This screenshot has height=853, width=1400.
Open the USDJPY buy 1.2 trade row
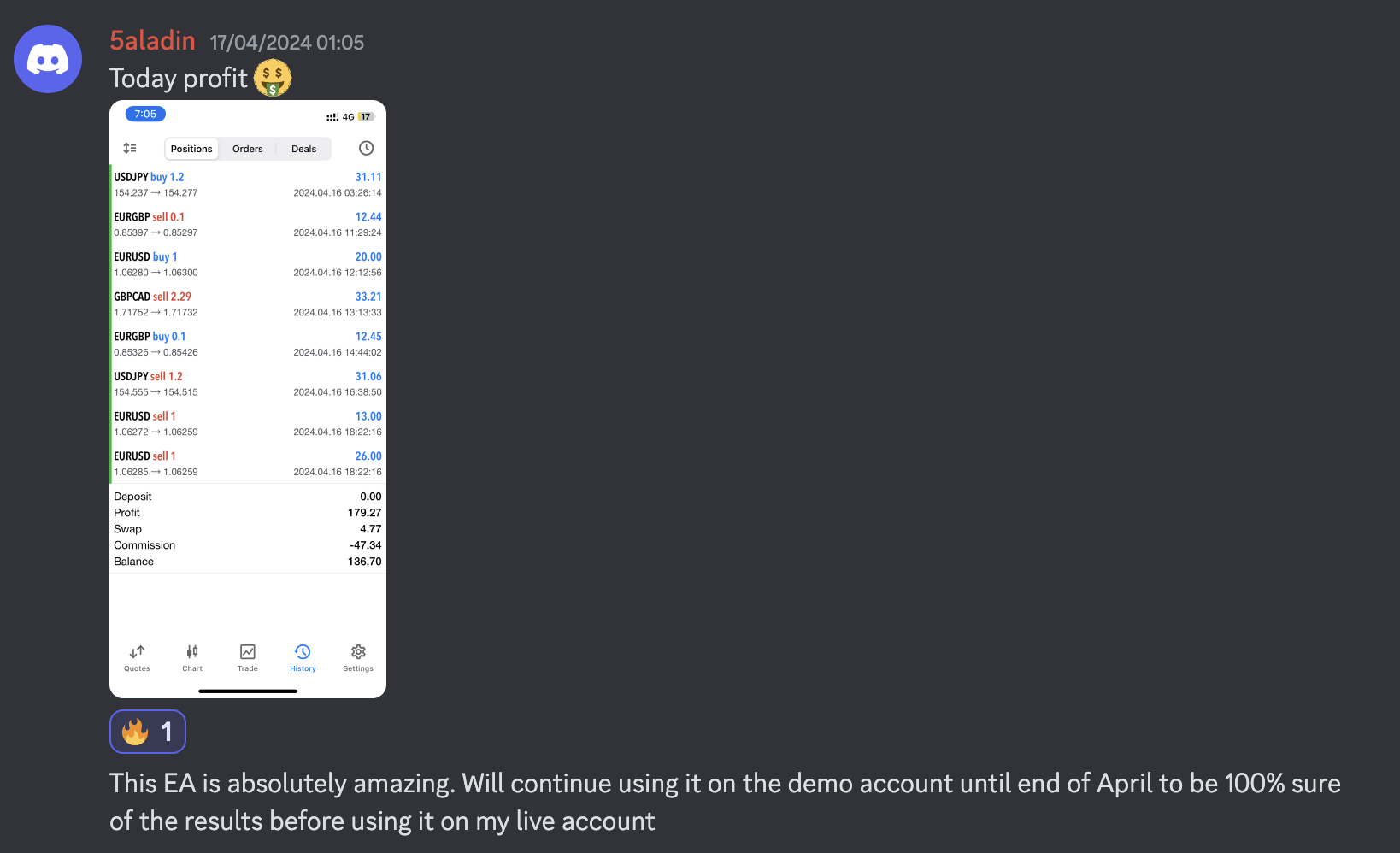[248, 185]
